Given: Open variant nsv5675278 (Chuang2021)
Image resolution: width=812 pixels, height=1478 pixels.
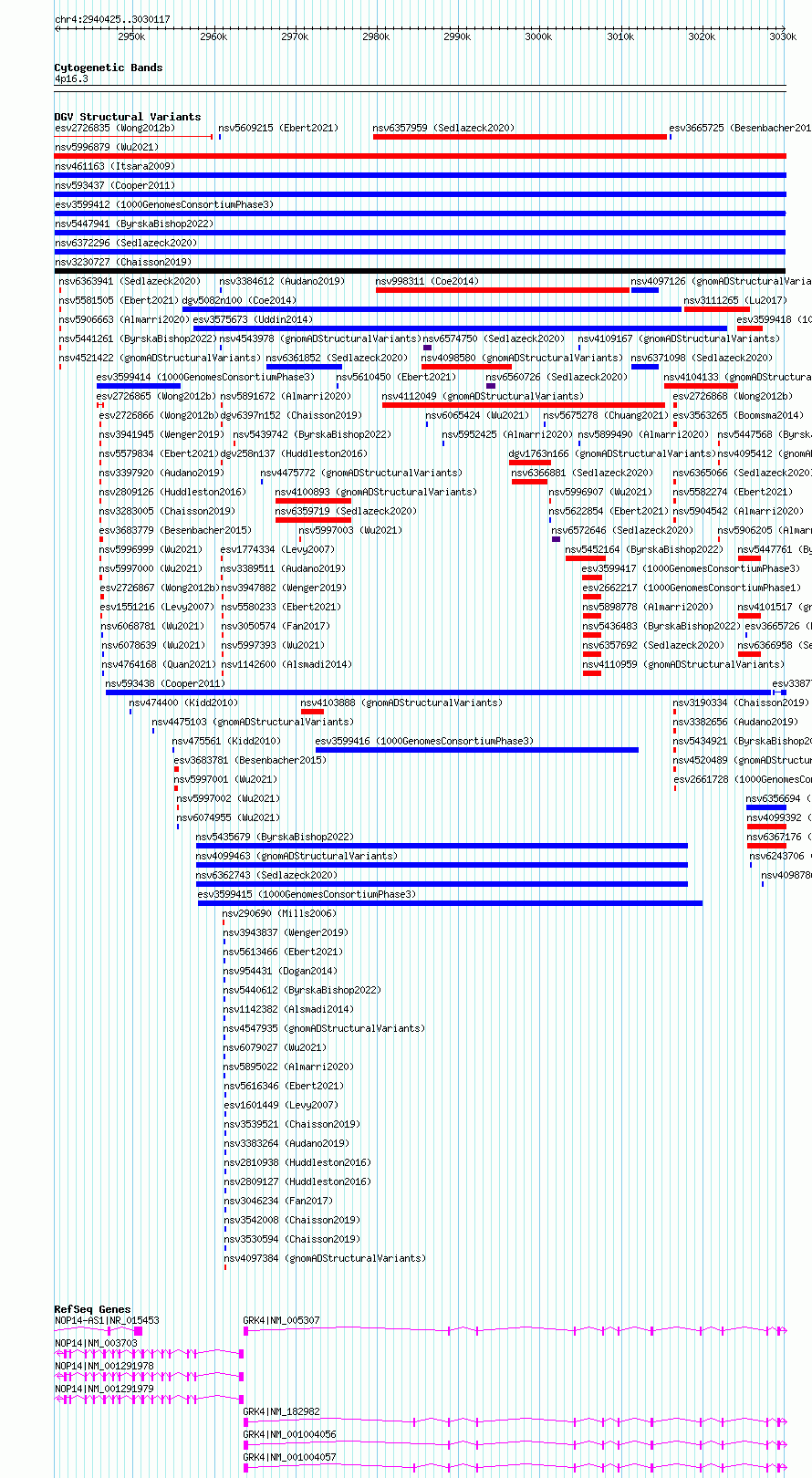Looking at the screenshot, I should pyautogui.click(x=606, y=416).
